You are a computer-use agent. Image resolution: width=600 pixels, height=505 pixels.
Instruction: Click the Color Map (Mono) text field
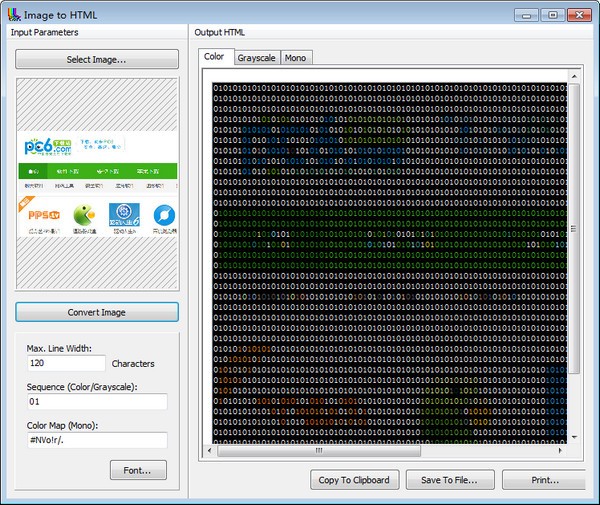[97, 440]
